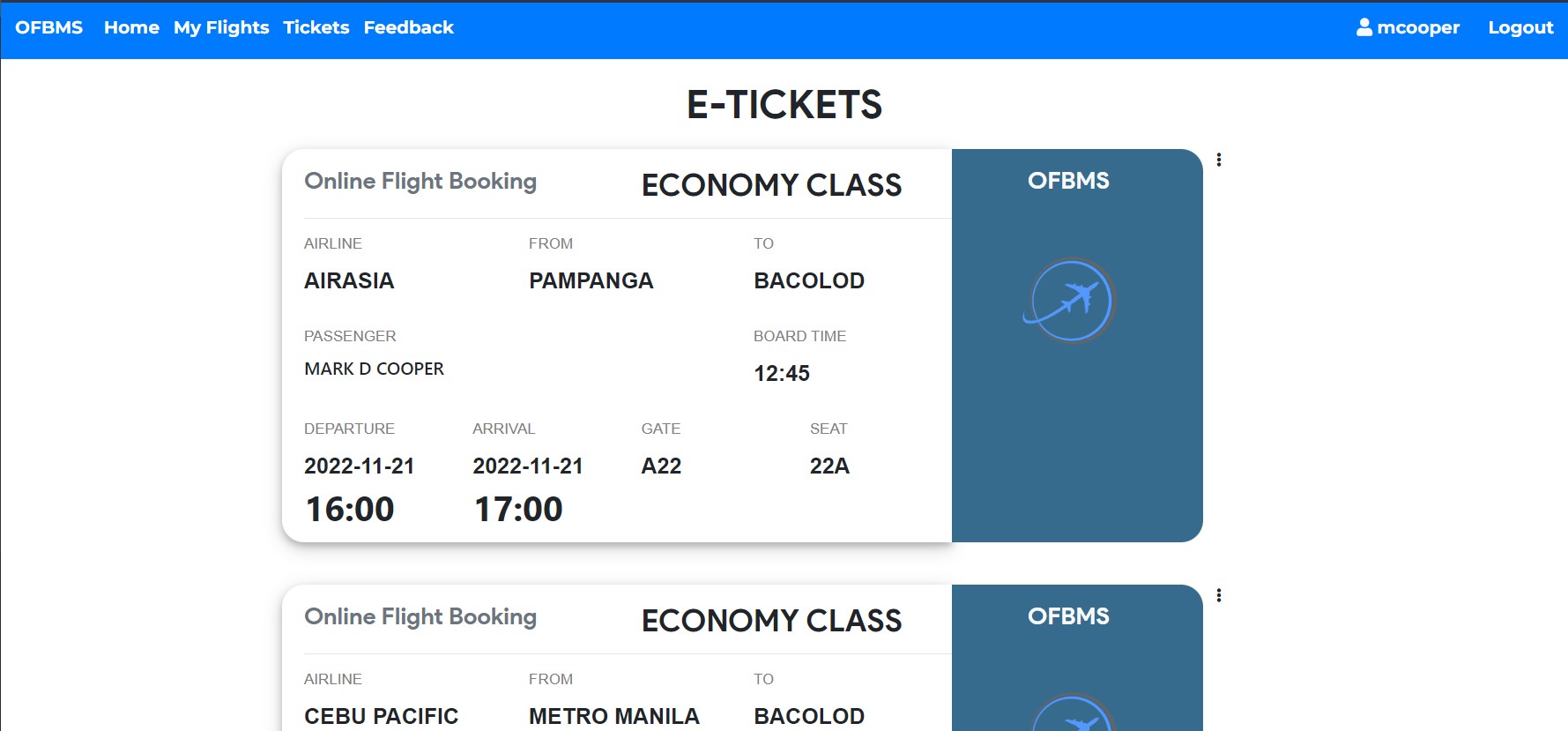Click the seat number 22A
1568x731 pixels.
(829, 466)
